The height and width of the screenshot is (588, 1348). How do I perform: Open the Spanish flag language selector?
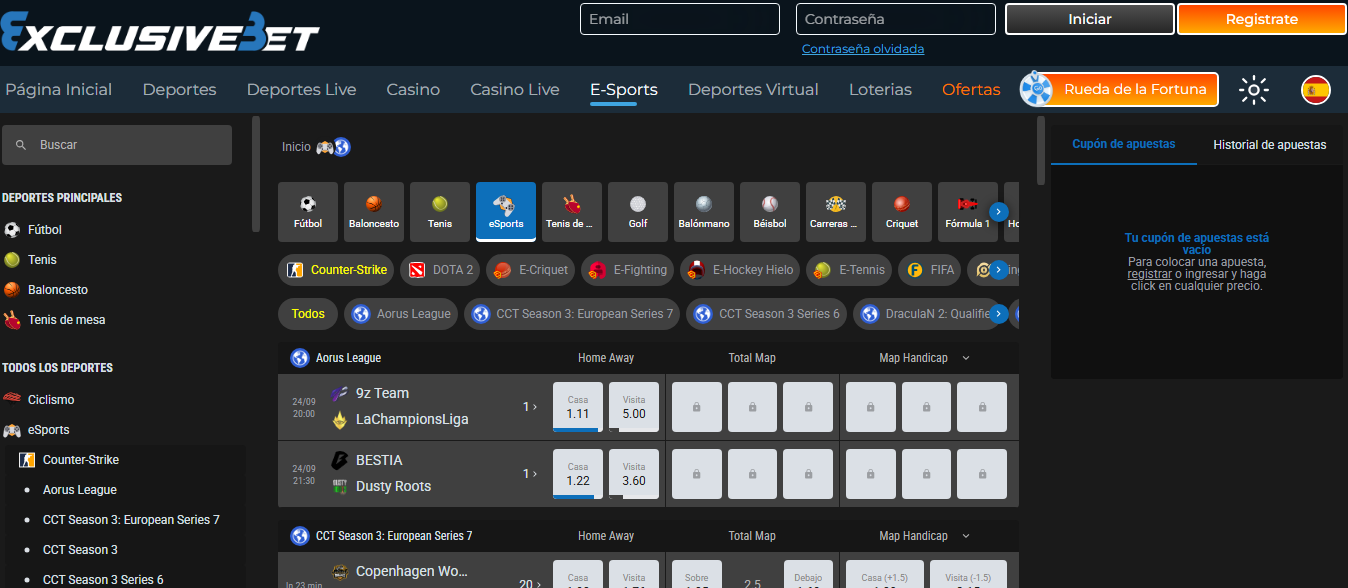(x=1315, y=90)
